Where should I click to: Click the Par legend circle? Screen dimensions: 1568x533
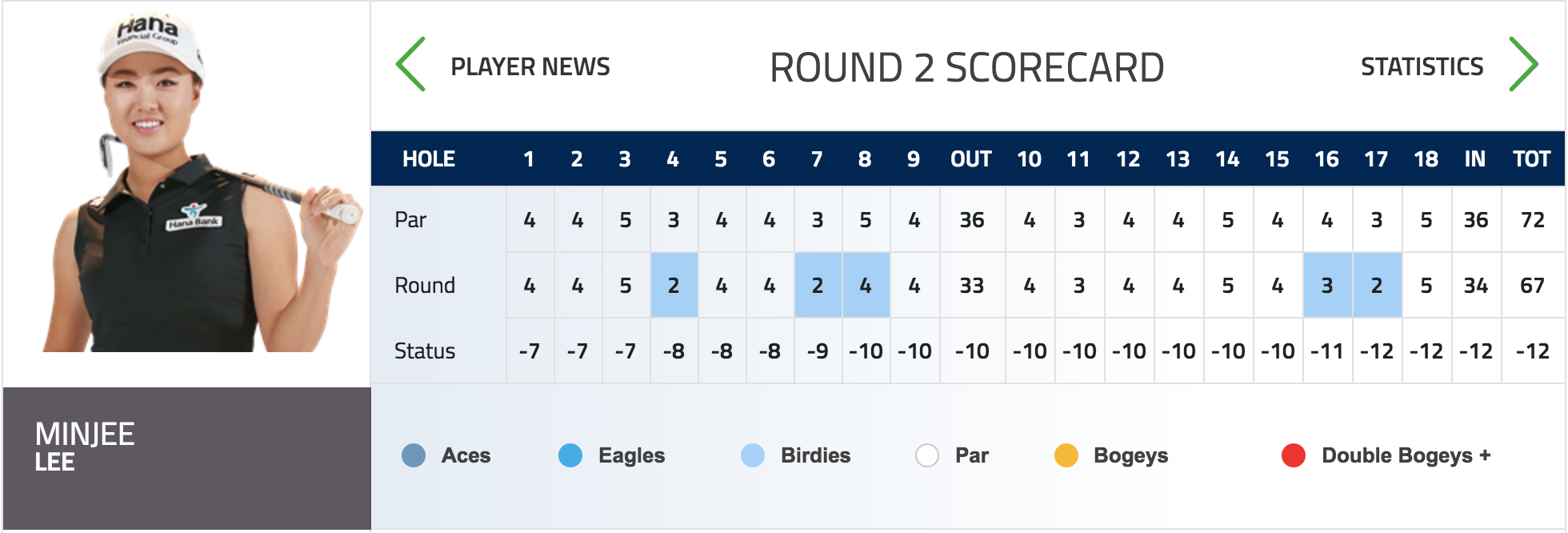[927, 455]
